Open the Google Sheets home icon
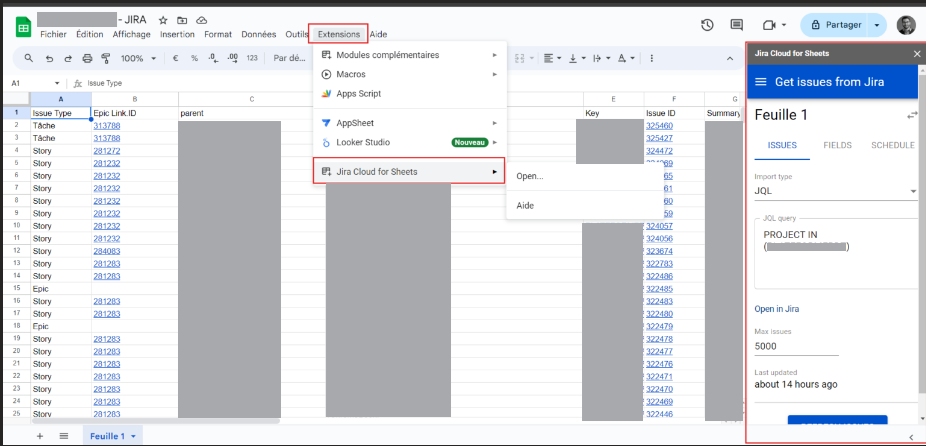The image size is (926, 446). pos(23,27)
